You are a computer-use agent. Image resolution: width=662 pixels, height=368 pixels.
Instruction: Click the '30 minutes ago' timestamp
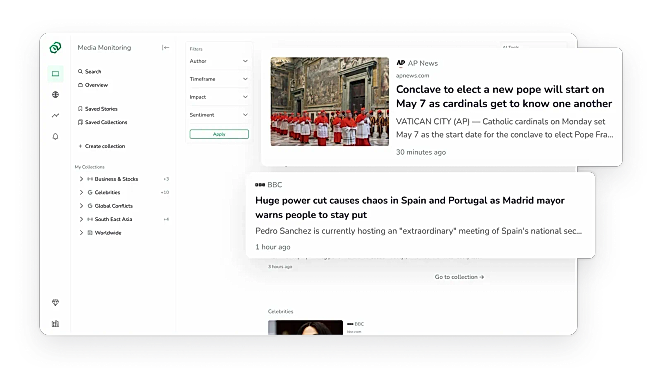421,152
